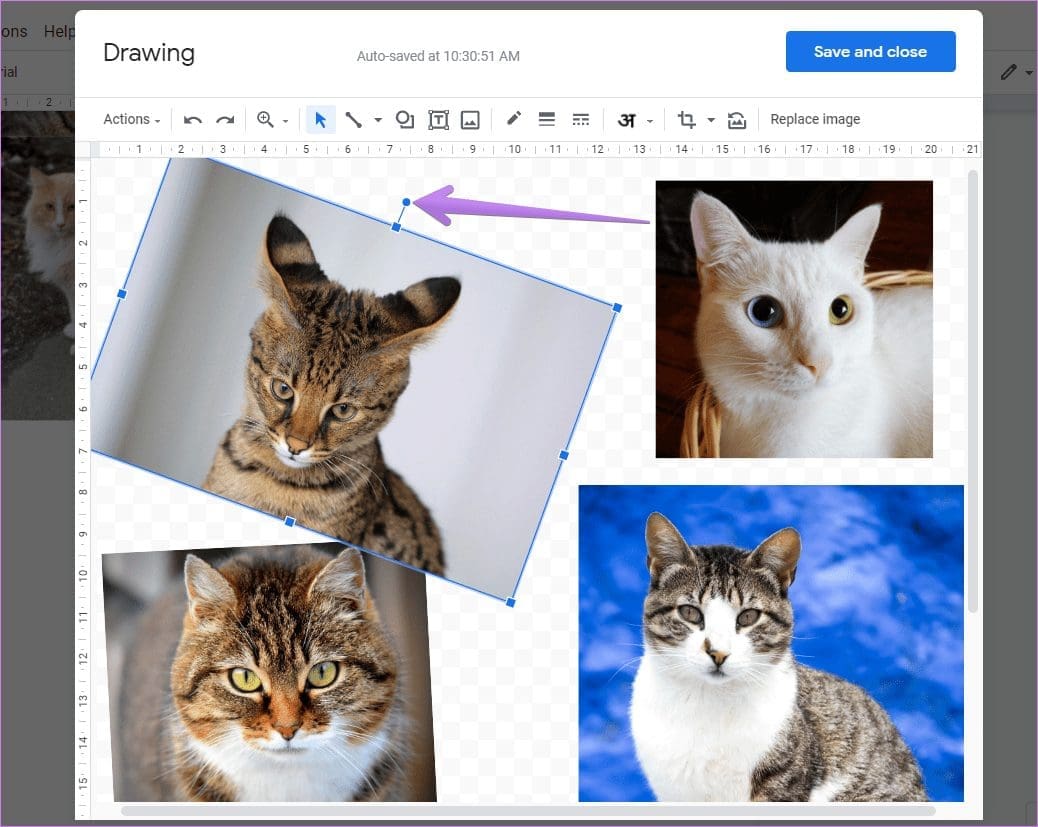This screenshot has height=827, width=1038.
Task: Open the Actions menu
Action: pyautogui.click(x=127, y=119)
